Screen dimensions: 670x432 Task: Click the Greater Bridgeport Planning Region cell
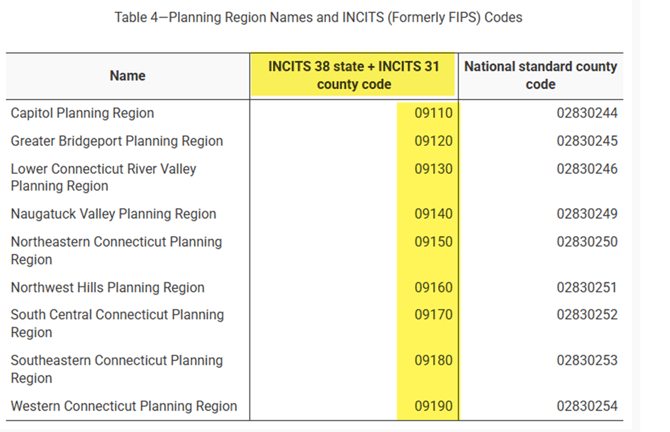(x=117, y=141)
